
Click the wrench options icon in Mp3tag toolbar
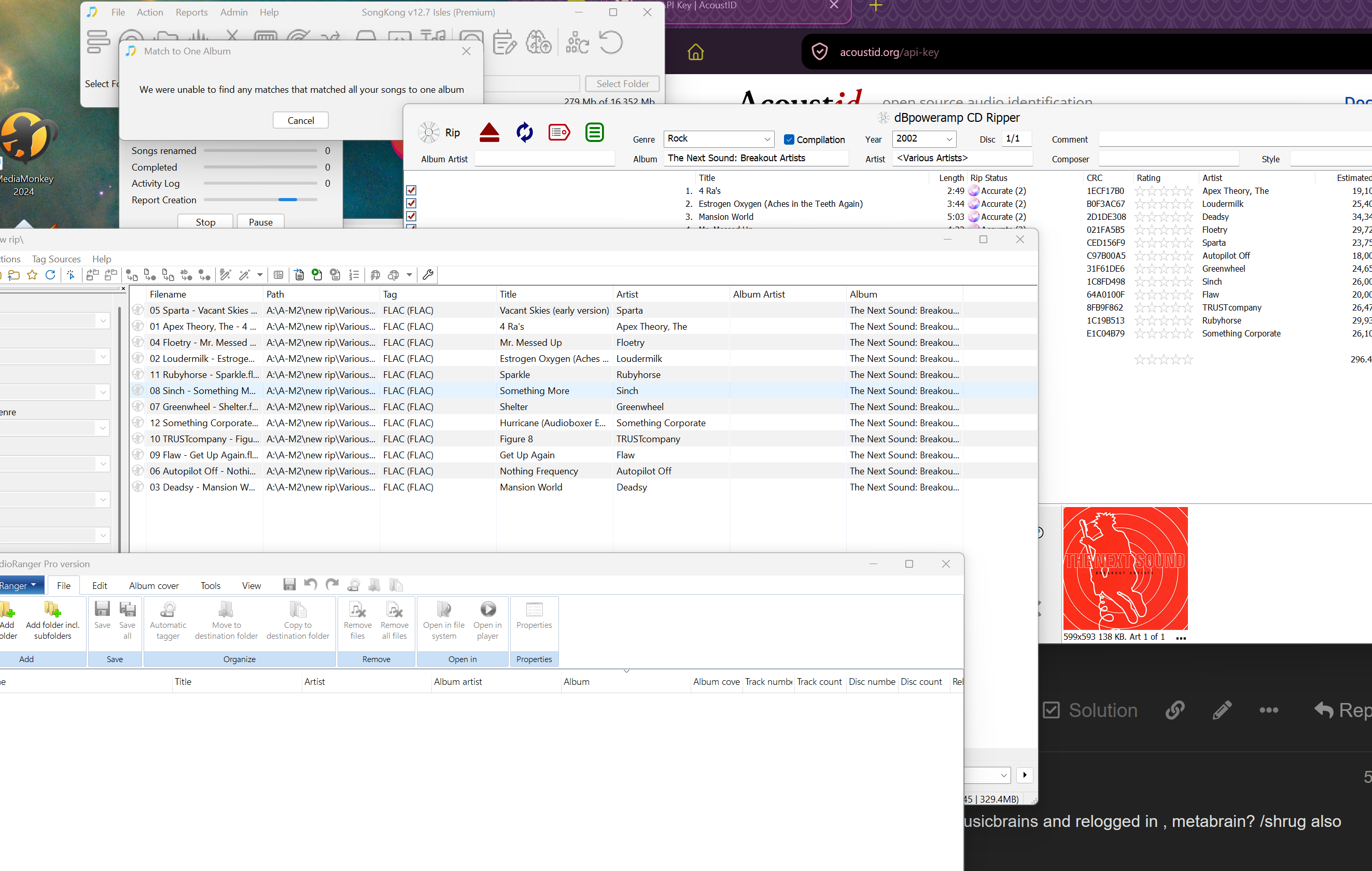pos(428,275)
